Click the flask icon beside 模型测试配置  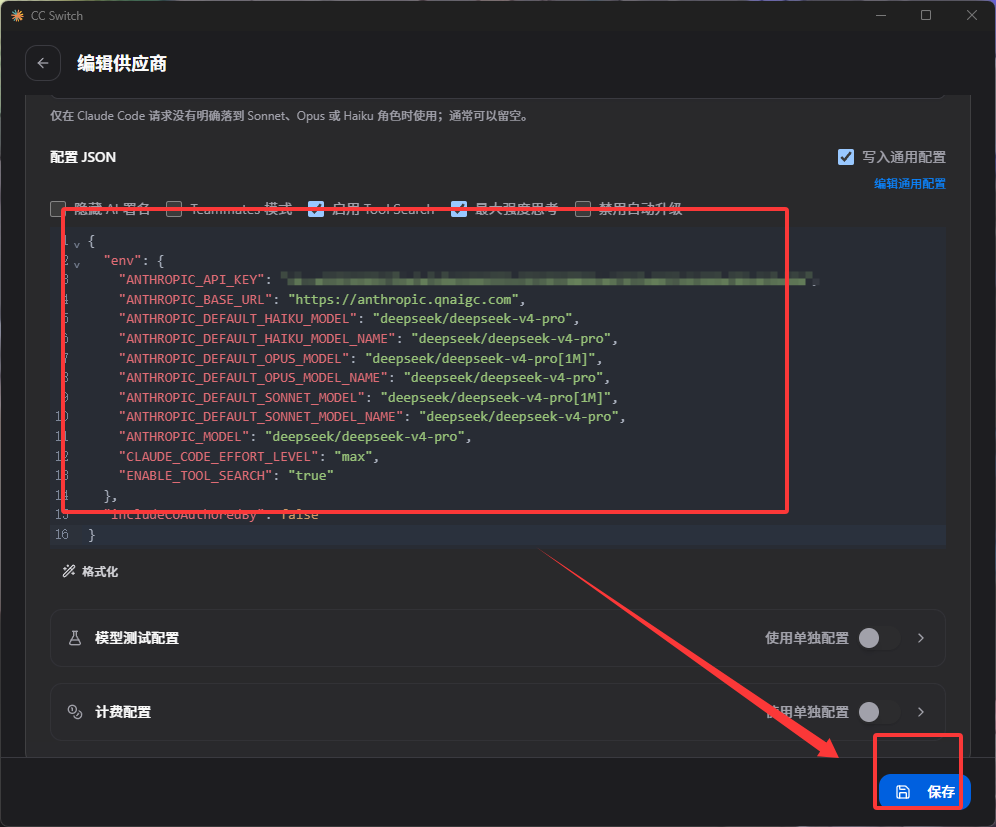click(x=75, y=638)
